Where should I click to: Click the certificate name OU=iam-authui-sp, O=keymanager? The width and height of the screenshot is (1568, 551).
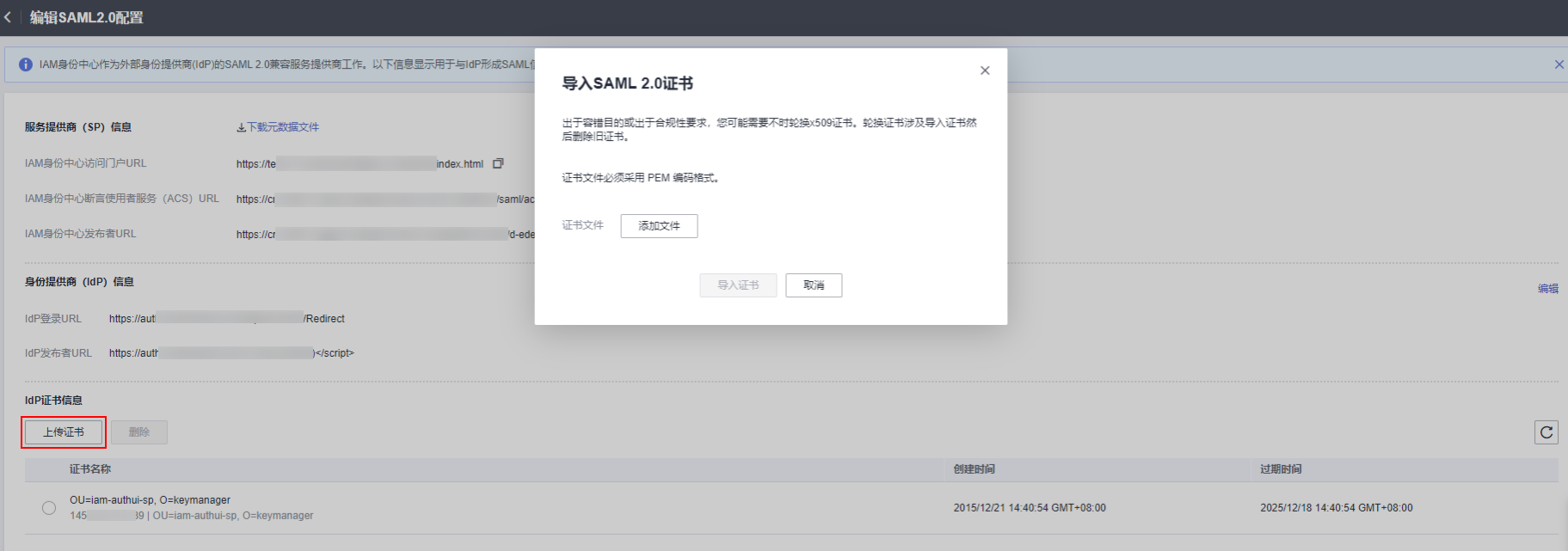tap(150, 500)
